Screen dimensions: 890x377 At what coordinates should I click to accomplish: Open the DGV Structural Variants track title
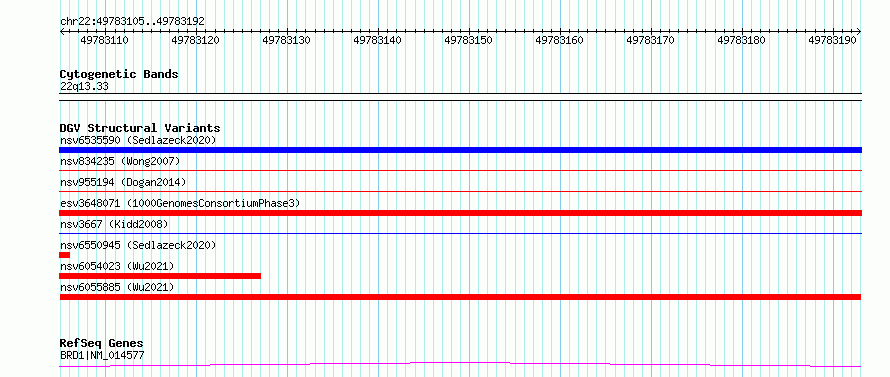(140, 128)
